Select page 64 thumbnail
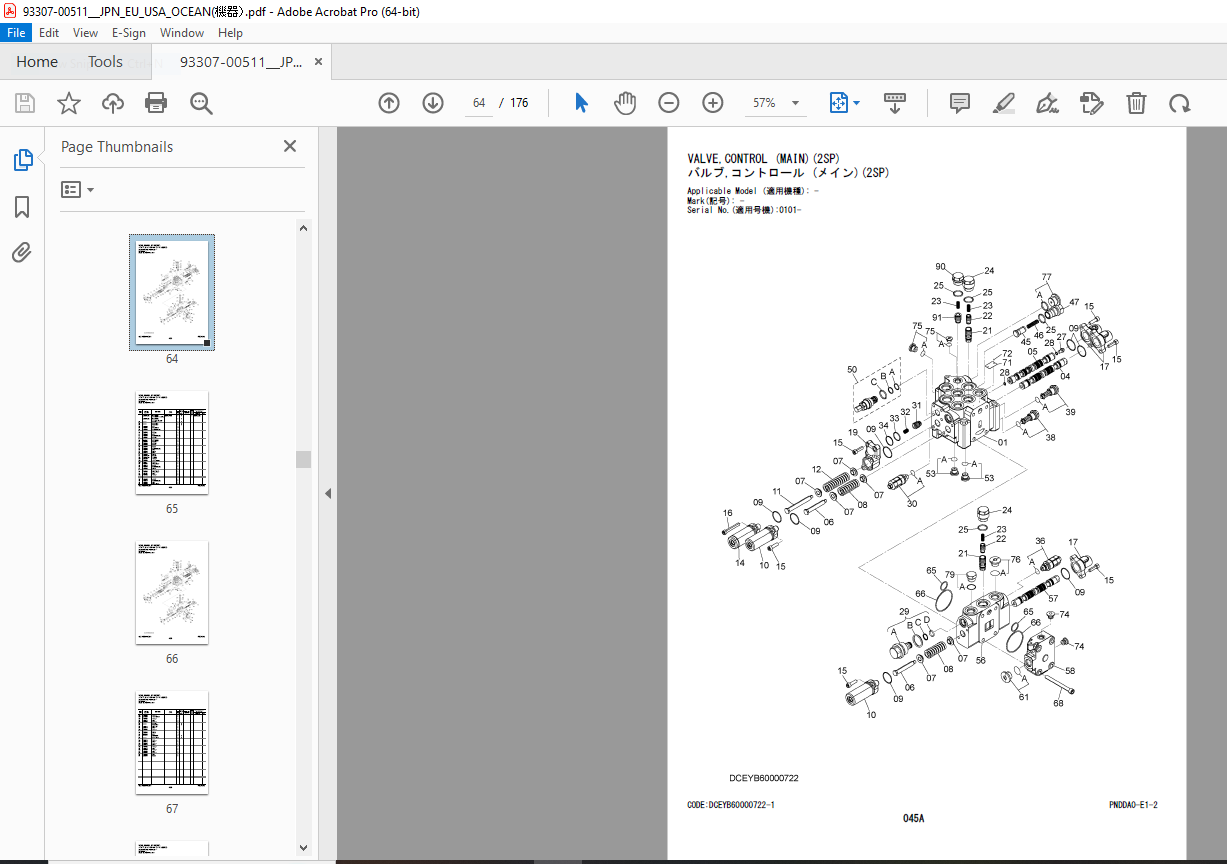 (x=172, y=292)
